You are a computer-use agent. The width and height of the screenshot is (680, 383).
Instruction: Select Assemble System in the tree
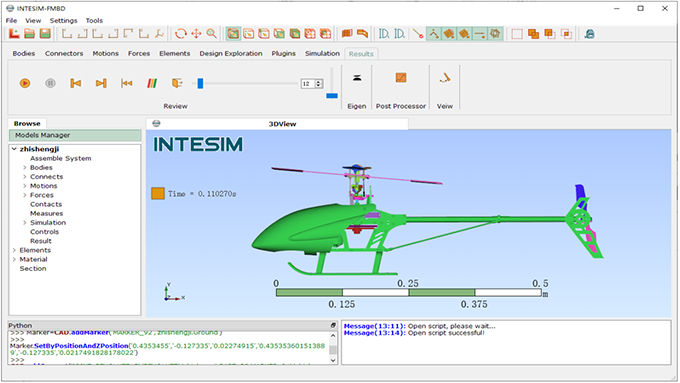61,158
